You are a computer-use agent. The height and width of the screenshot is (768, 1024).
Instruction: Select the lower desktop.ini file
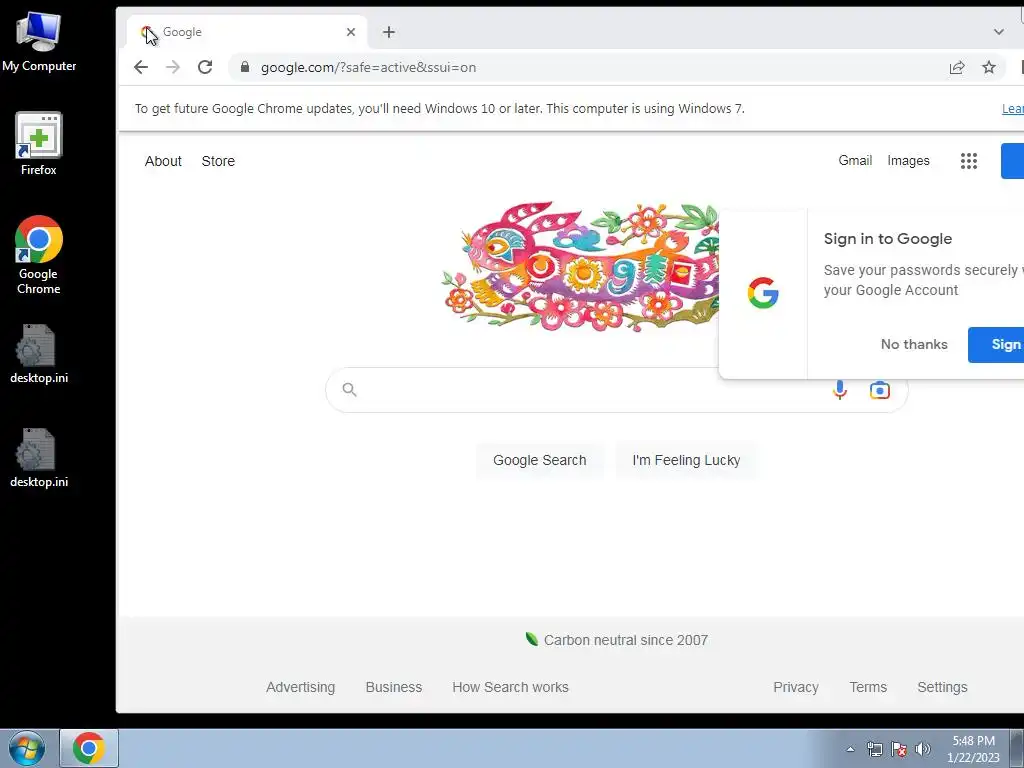point(39,458)
